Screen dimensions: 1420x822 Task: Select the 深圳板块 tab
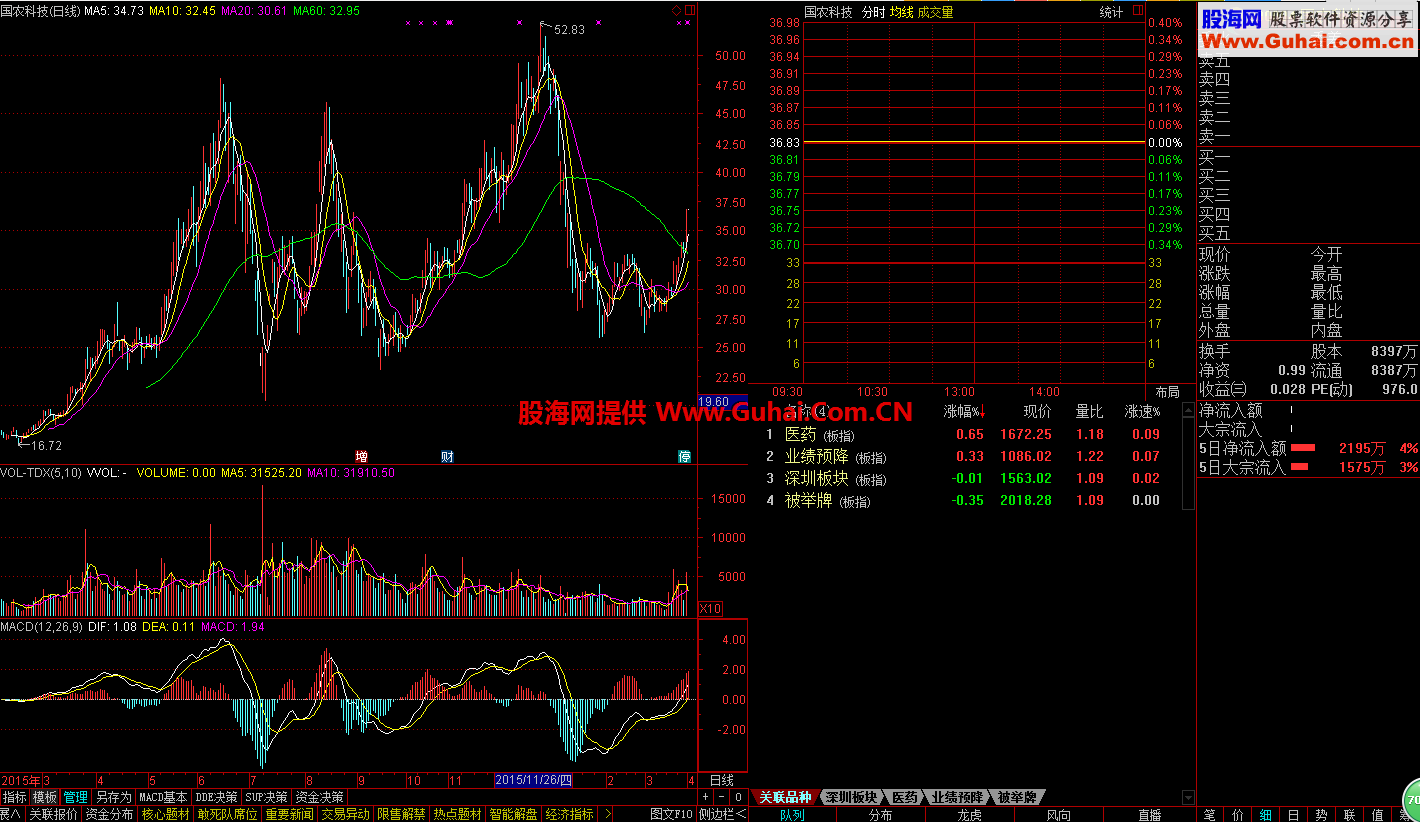pyautogui.click(x=851, y=797)
